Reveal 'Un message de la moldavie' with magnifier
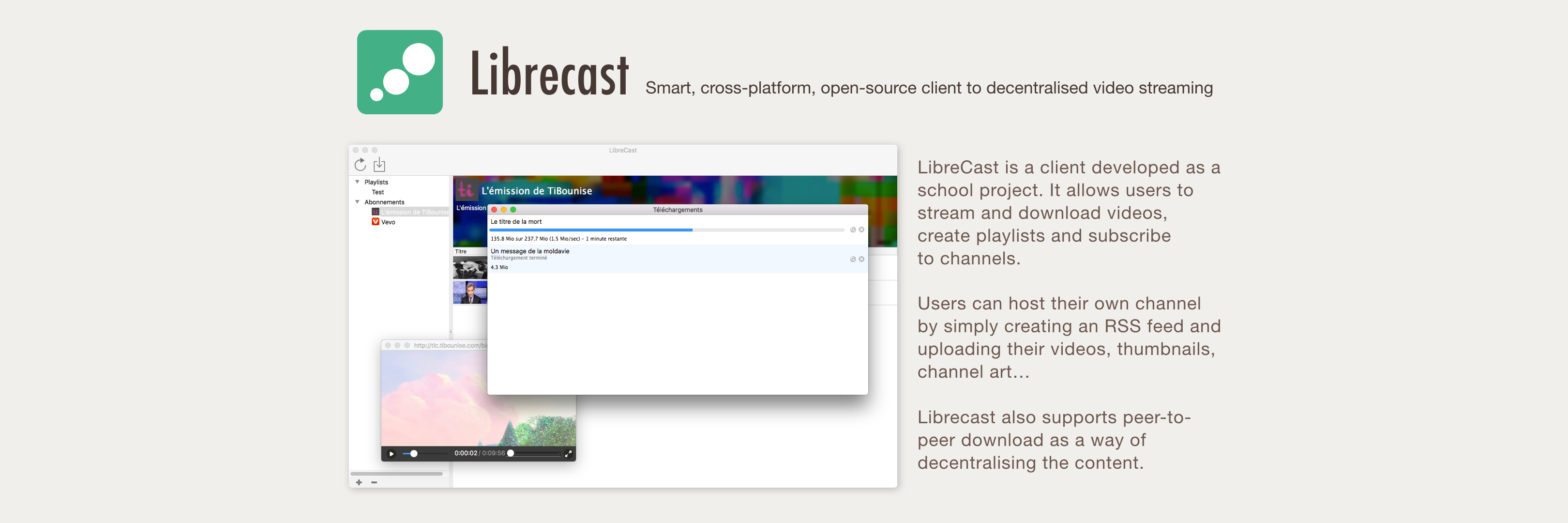Viewport: 1568px width, 523px height. (x=852, y=260)
